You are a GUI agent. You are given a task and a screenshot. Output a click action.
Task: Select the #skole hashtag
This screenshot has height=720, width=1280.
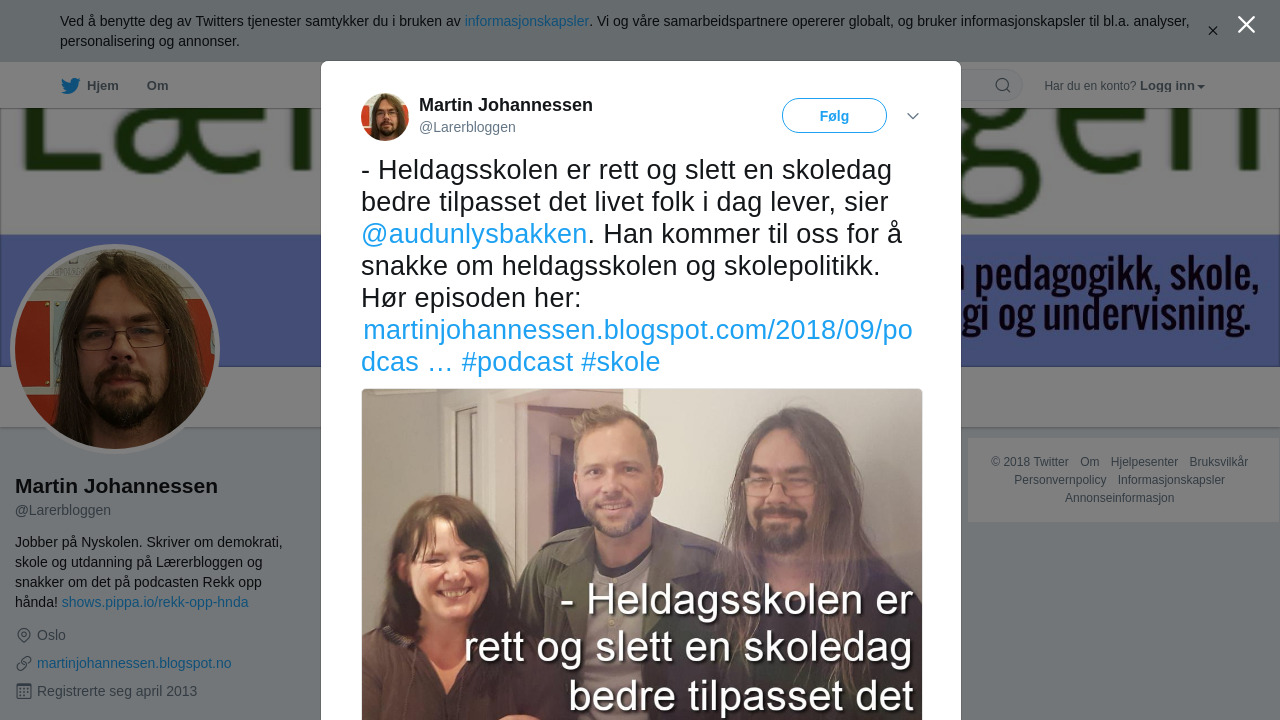(620, 362)
